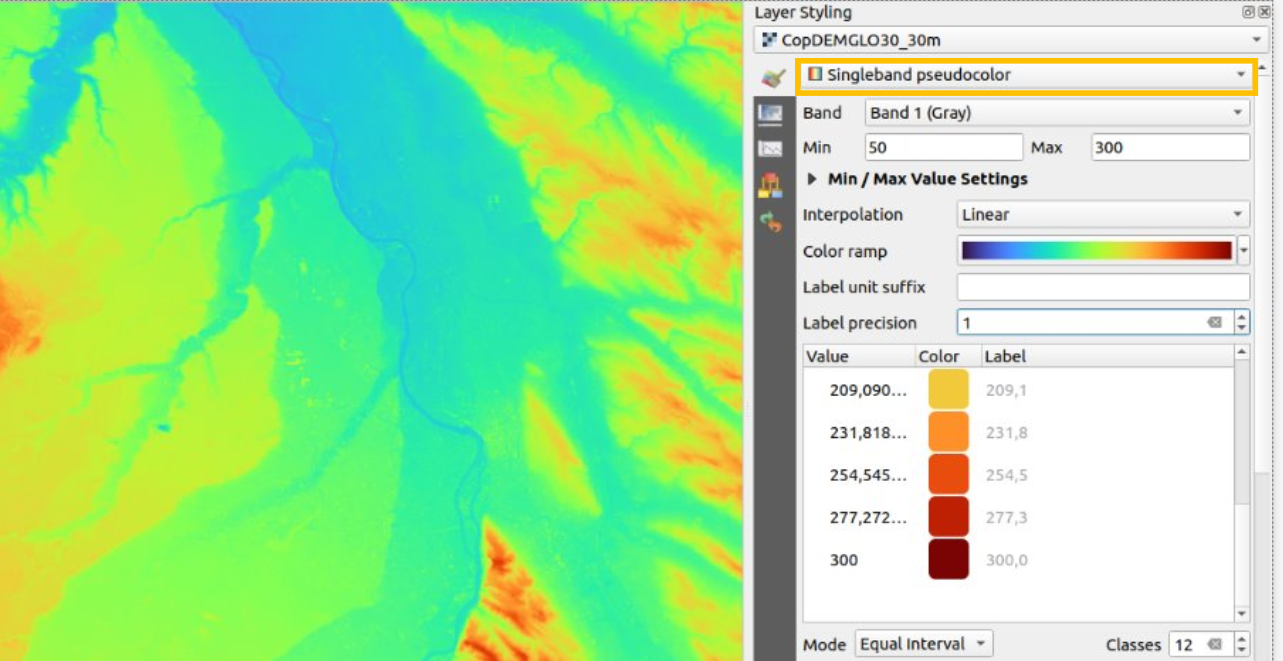Viewport: 1283px width, 661px height.
Task: Sort the table by Value column header
Action: pyautogui.click(x=858, y=356)
